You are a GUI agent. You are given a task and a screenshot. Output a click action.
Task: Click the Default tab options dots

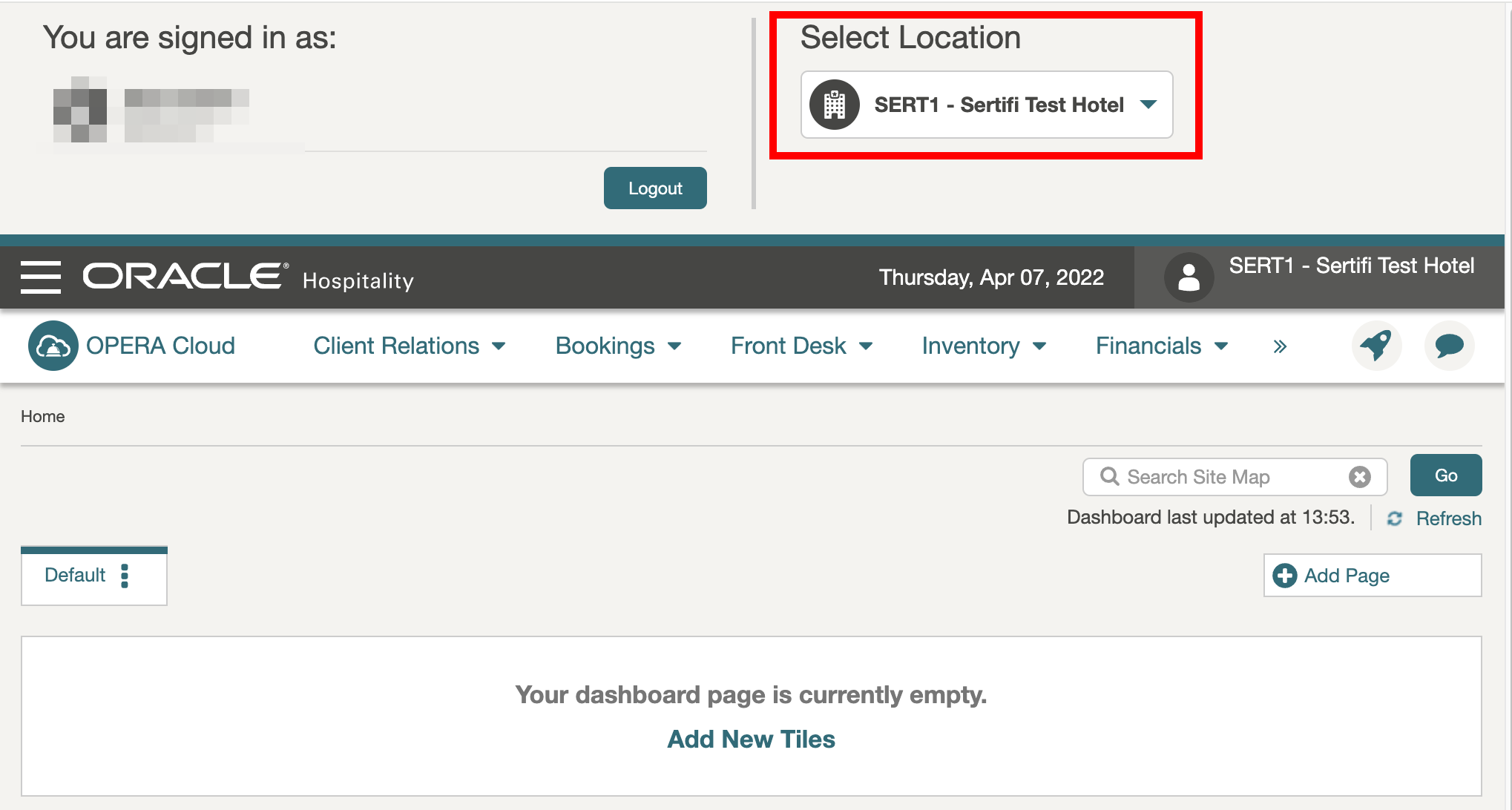coord(125,576)
